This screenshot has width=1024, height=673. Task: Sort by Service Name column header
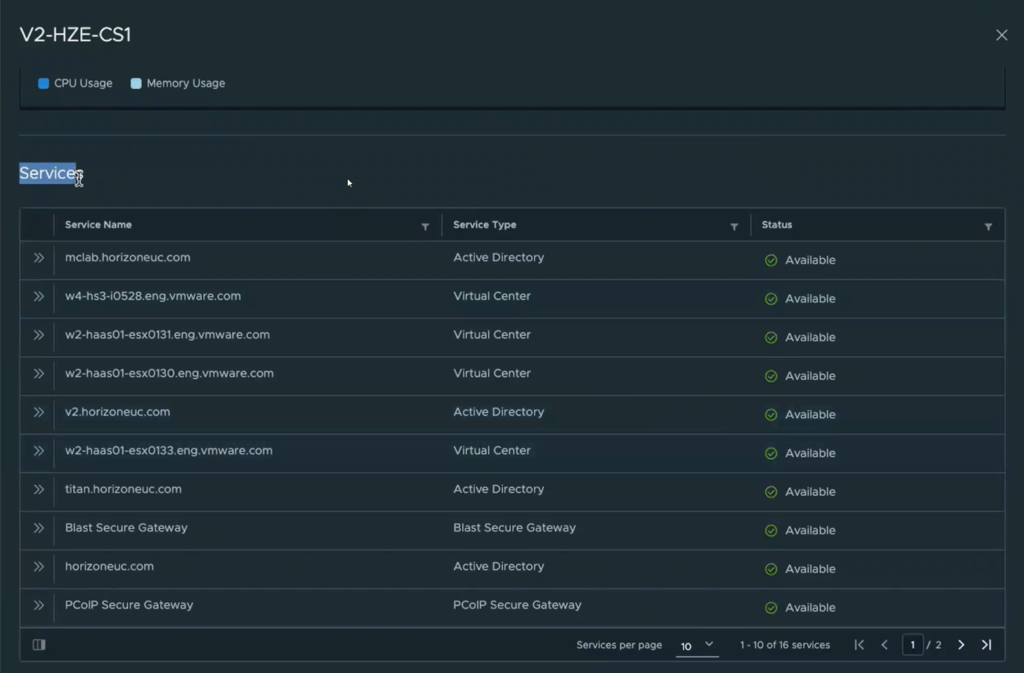pyautogui.click(x=98, y=225)
